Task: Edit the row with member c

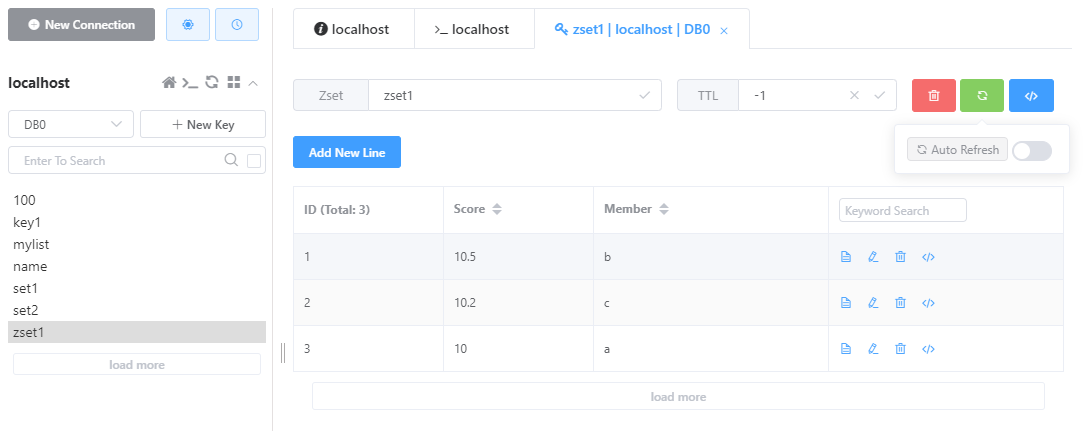Action: 872,302
